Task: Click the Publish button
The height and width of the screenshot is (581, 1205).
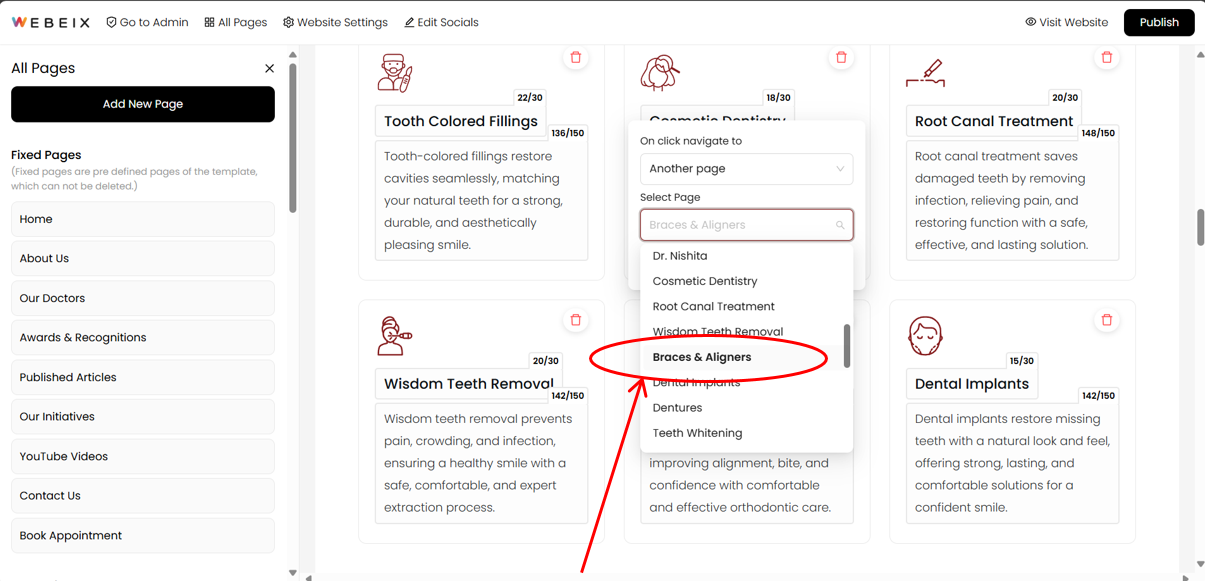Action: 1159,22
